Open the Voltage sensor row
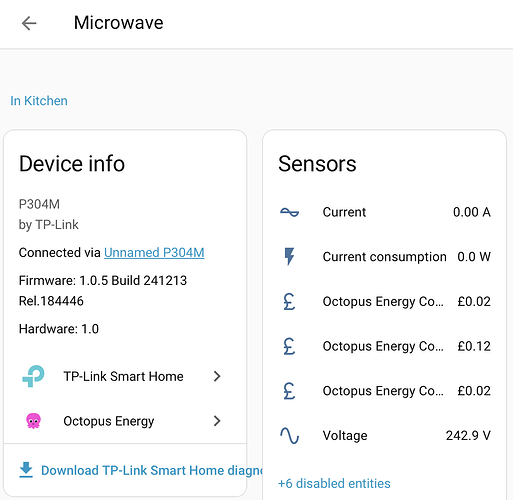Image resolution: width=513 pixels, height=500 pixels. 385,435
